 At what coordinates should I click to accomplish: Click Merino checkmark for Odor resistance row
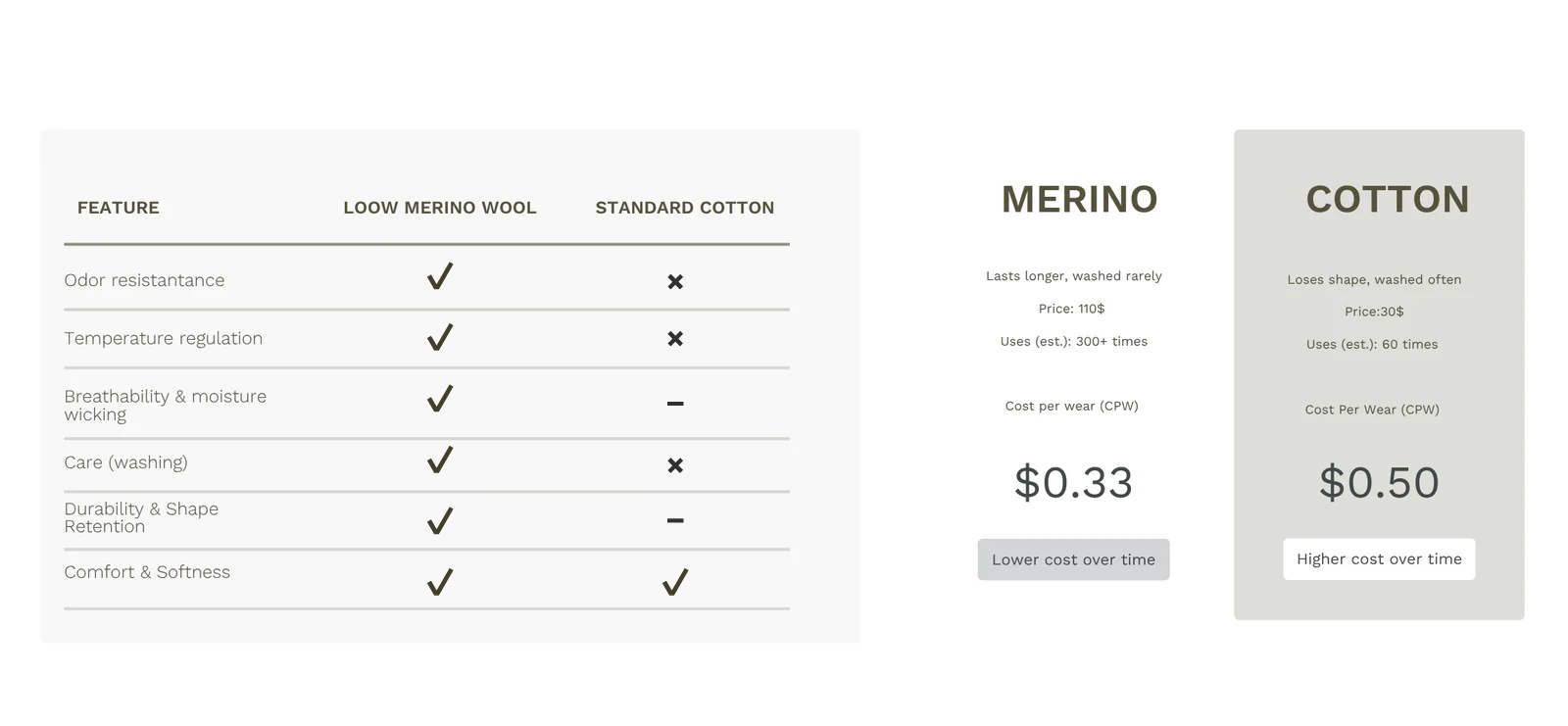[440, 277]
